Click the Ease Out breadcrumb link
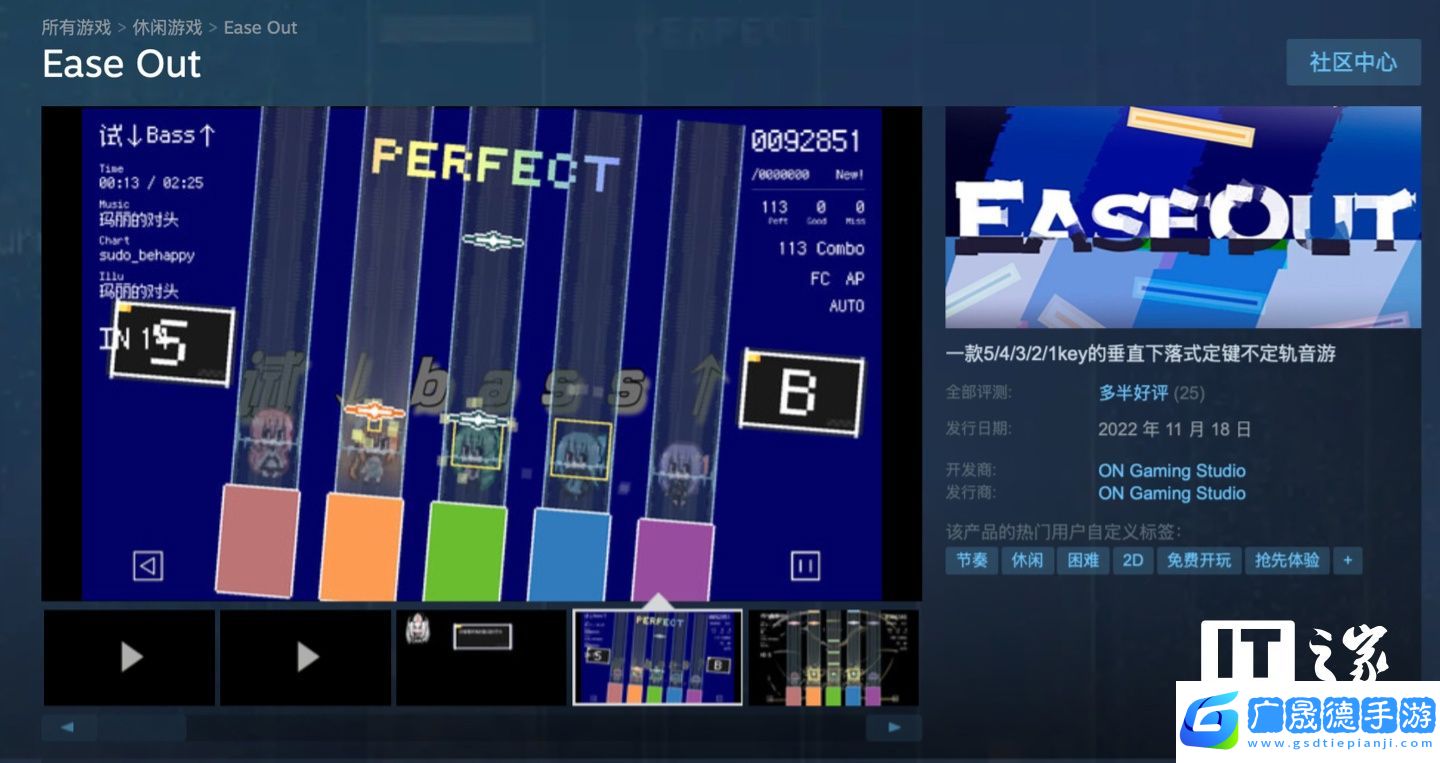This screenshot has height=763, width=1440. pos(260,27)
